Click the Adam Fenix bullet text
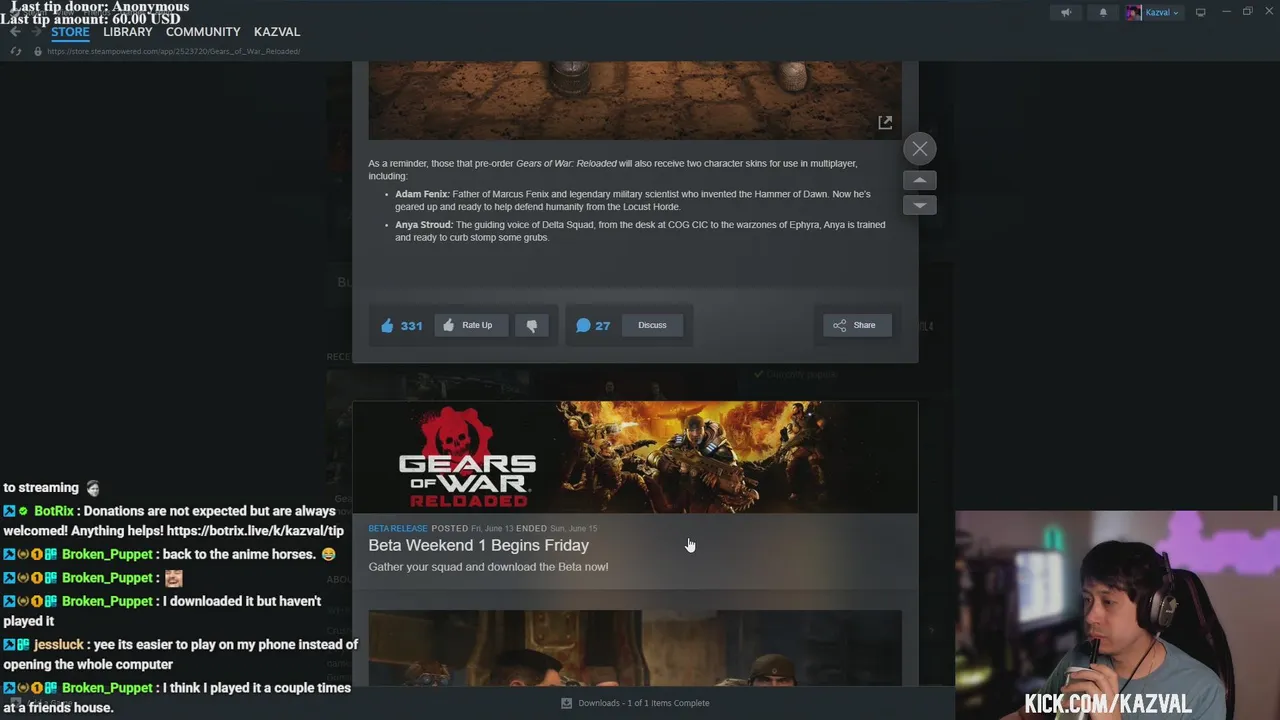This screenshot has height=720, width=1280. coord(633,200)
